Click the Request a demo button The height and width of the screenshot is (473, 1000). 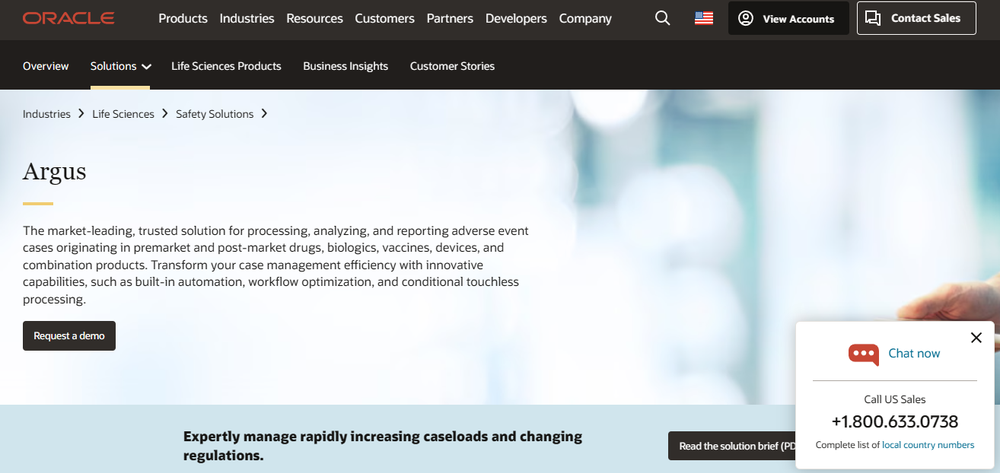click(x=69, y=336)
